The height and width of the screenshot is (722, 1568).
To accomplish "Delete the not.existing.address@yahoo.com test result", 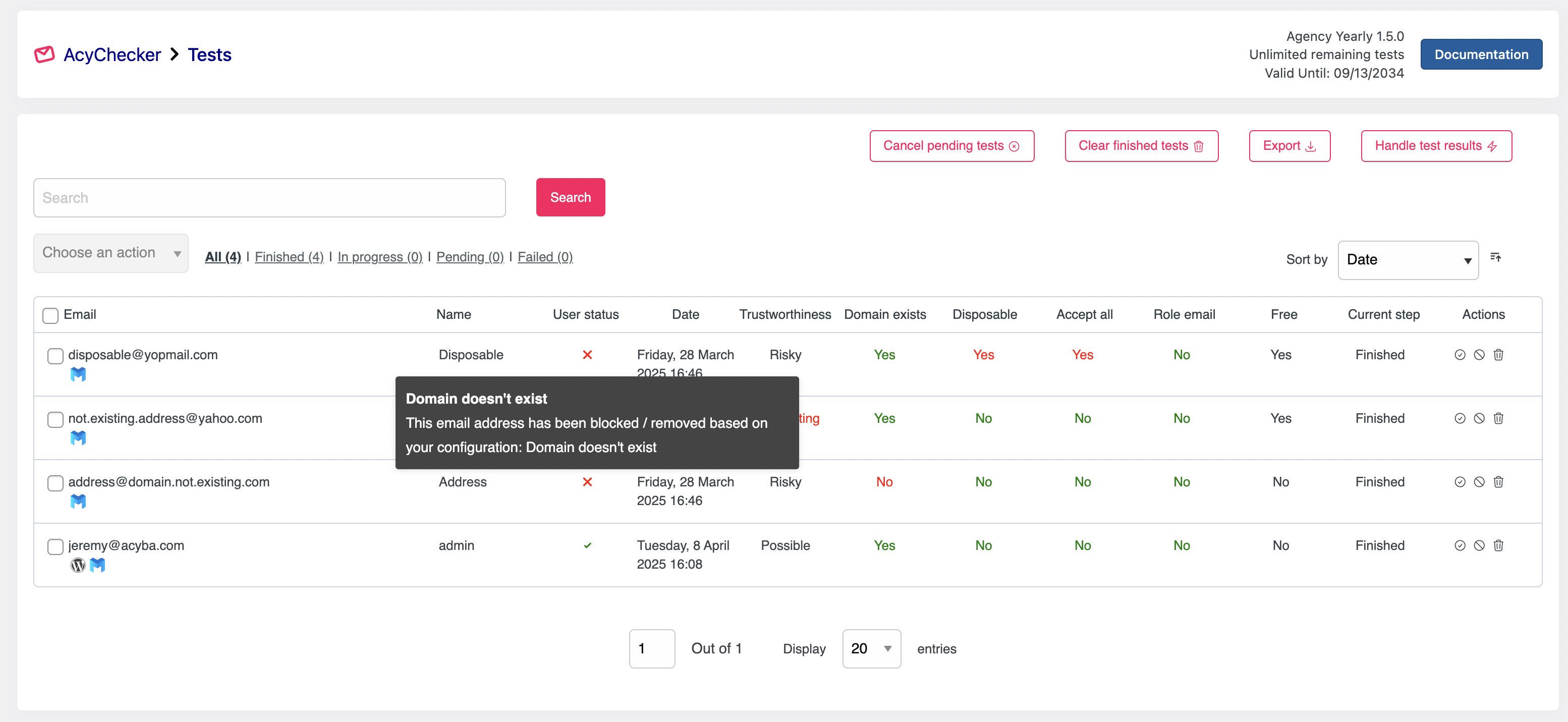I will tap(1498, 418).
